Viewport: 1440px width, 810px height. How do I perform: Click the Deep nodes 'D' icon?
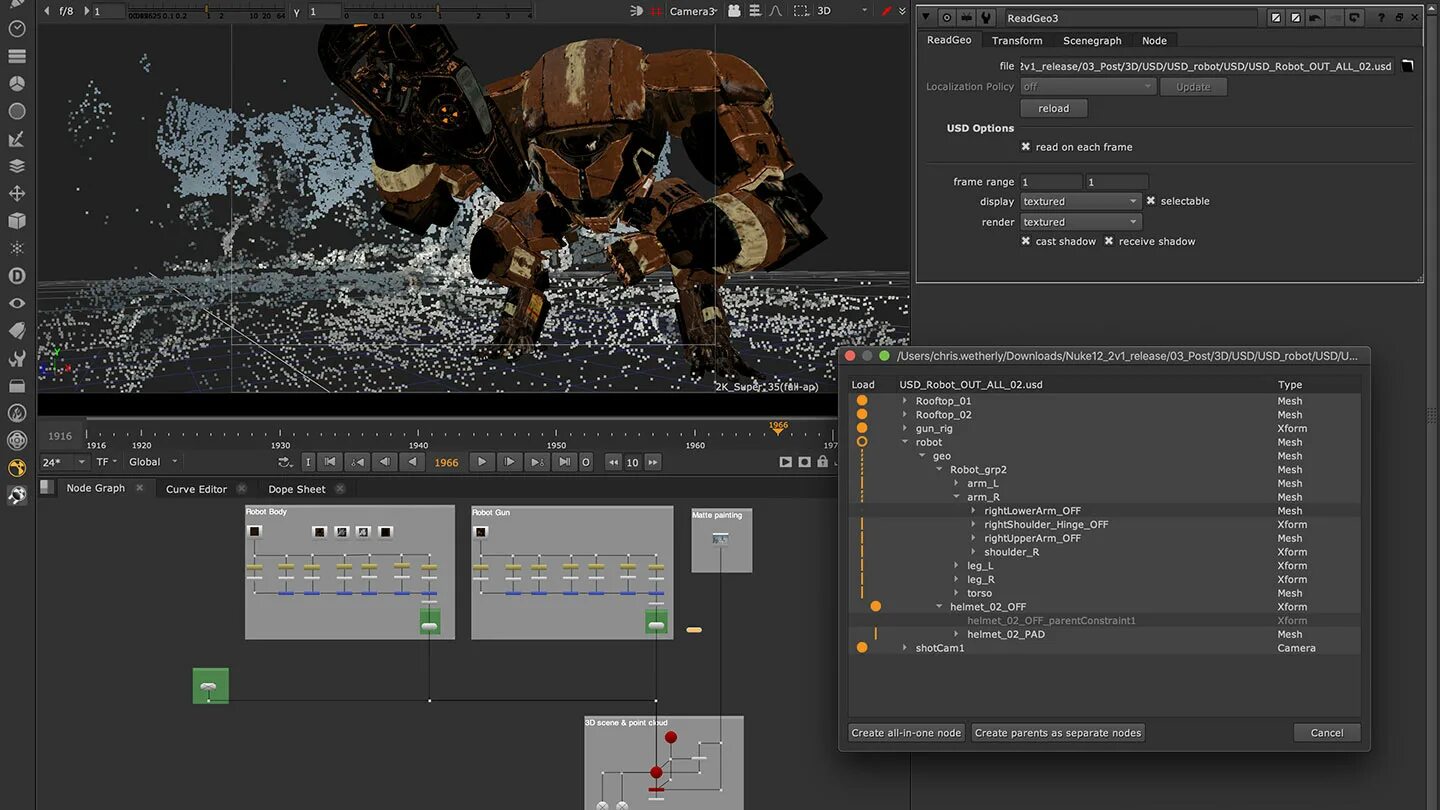click(x=17, y=276)
